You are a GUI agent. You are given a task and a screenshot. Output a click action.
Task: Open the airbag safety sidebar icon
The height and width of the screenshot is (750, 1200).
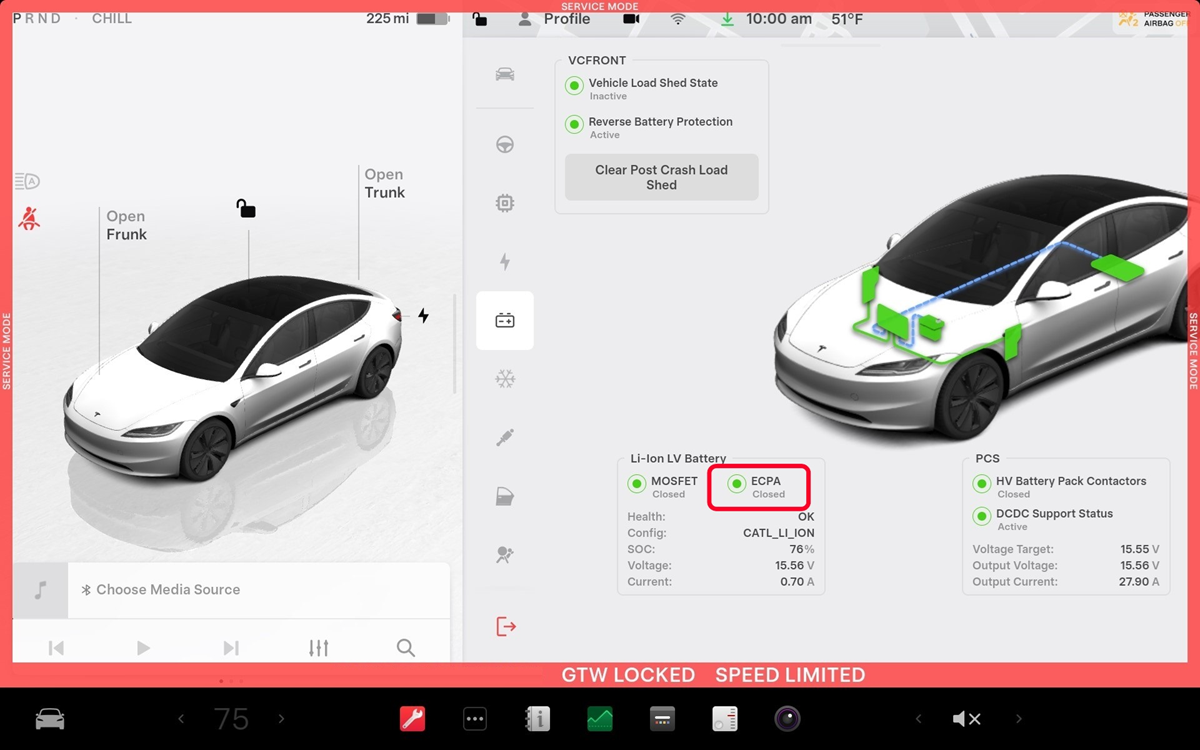(x=505, y=555)
